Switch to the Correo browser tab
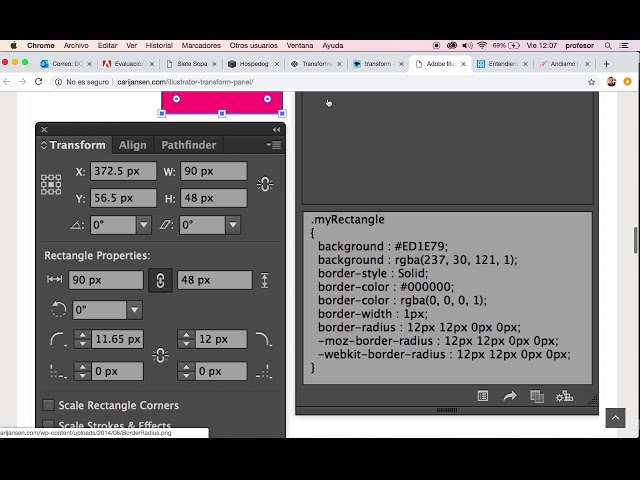Screen dimensions: 640x480 (x=64, y=64)
